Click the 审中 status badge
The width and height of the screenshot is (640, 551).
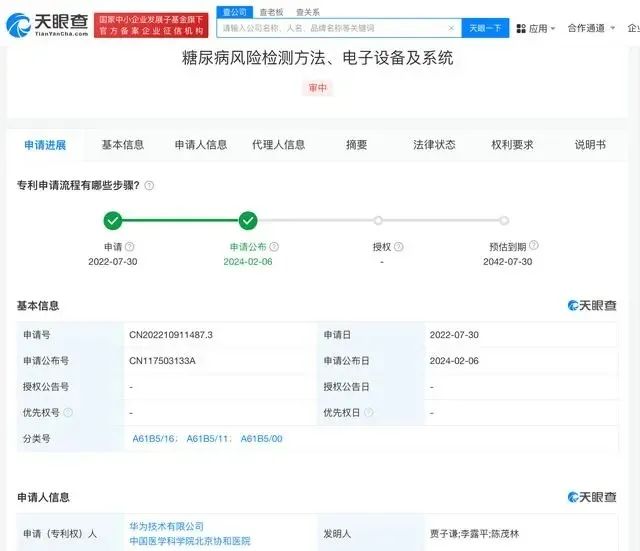point(318,88)
